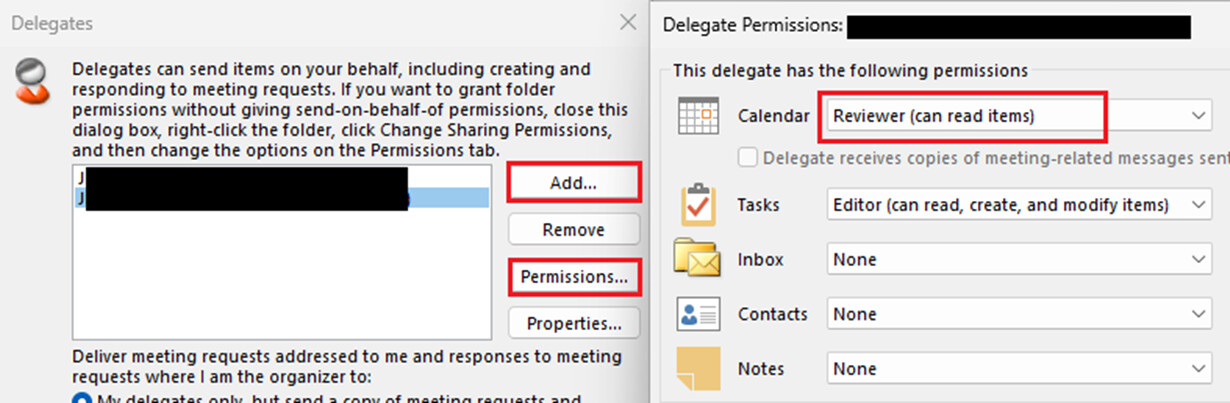The height and width of the screenshot is (403, 1230).
Task: Click the delegate person icon
Action: (x=34, y=81)
